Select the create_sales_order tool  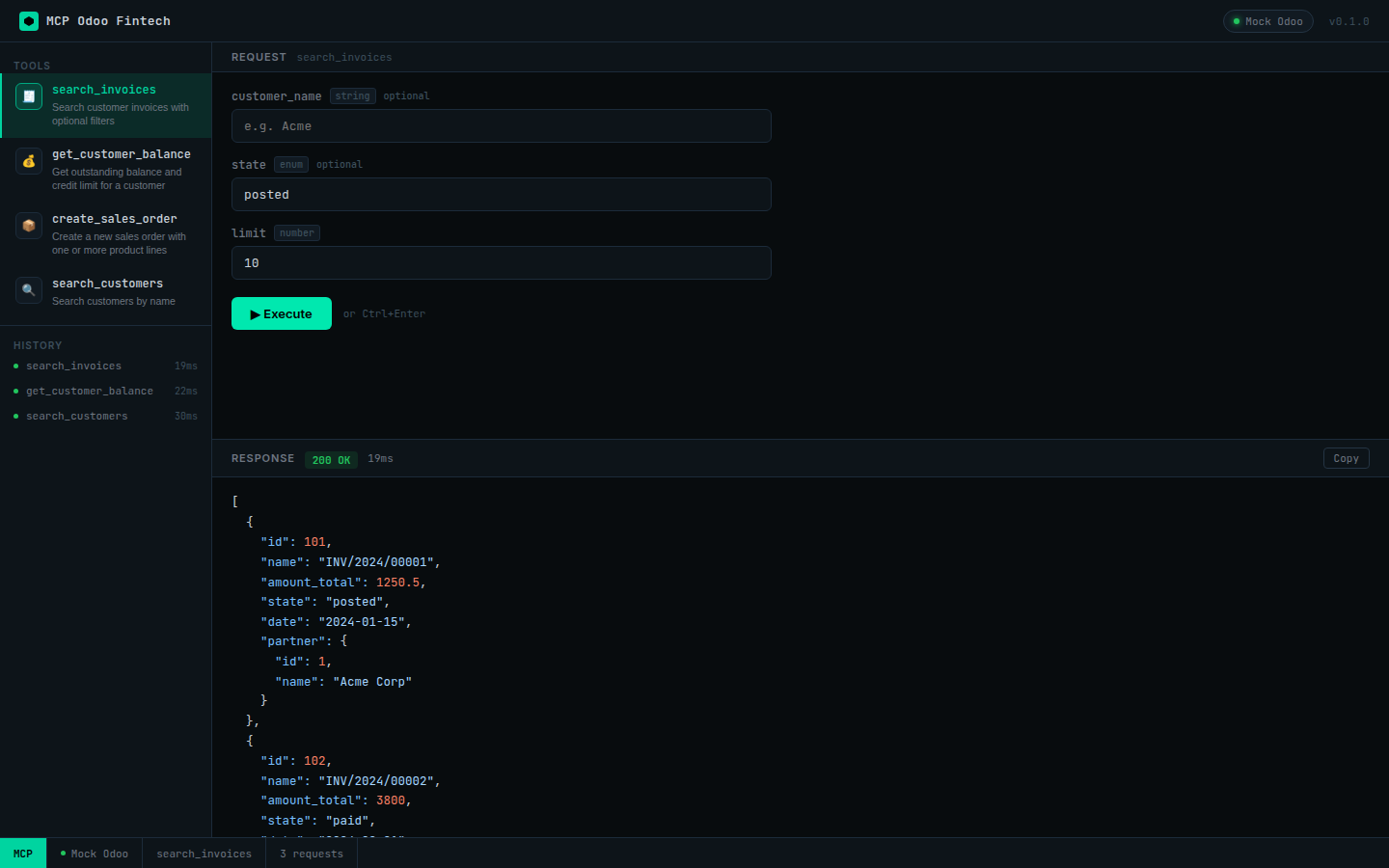[106, 234]
